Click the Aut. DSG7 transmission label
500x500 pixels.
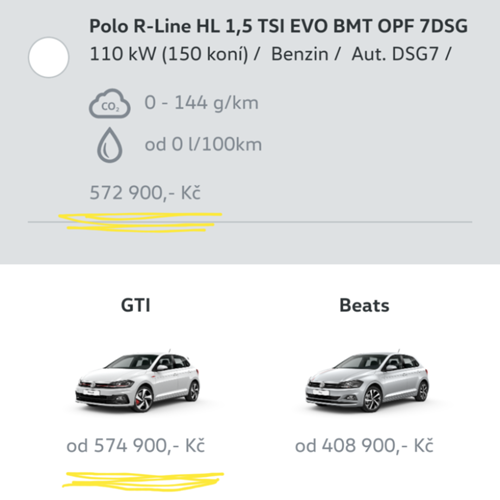pos(395,54)
